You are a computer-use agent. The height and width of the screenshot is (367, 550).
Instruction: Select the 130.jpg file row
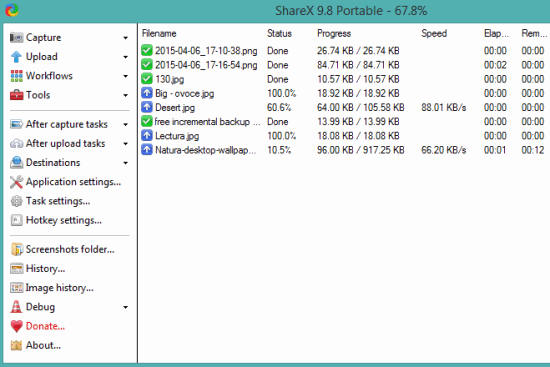pos(343,79)
